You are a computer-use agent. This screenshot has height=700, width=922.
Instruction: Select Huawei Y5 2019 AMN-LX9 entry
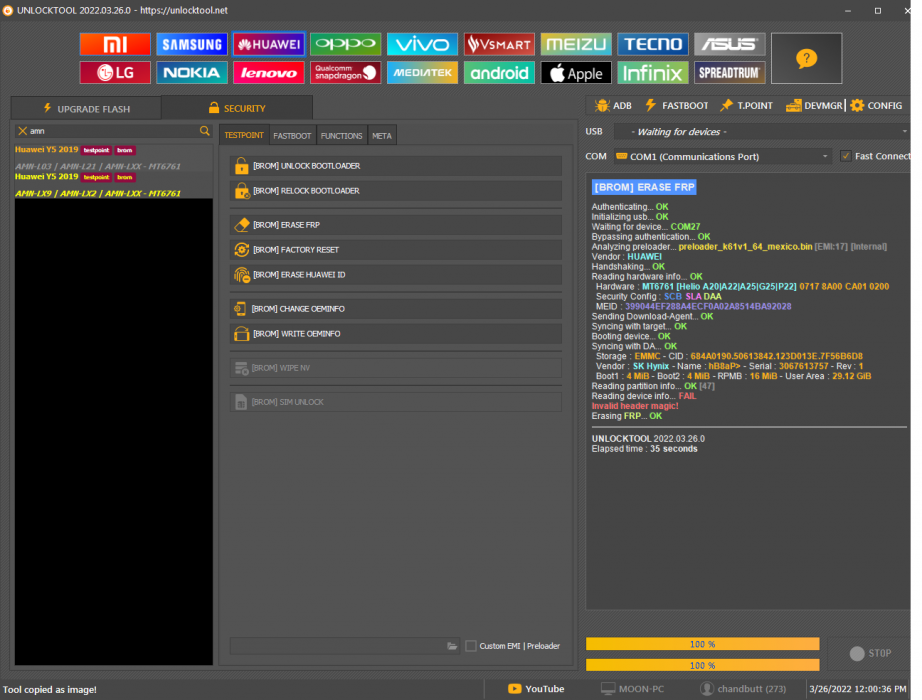(x=113, y=185)
